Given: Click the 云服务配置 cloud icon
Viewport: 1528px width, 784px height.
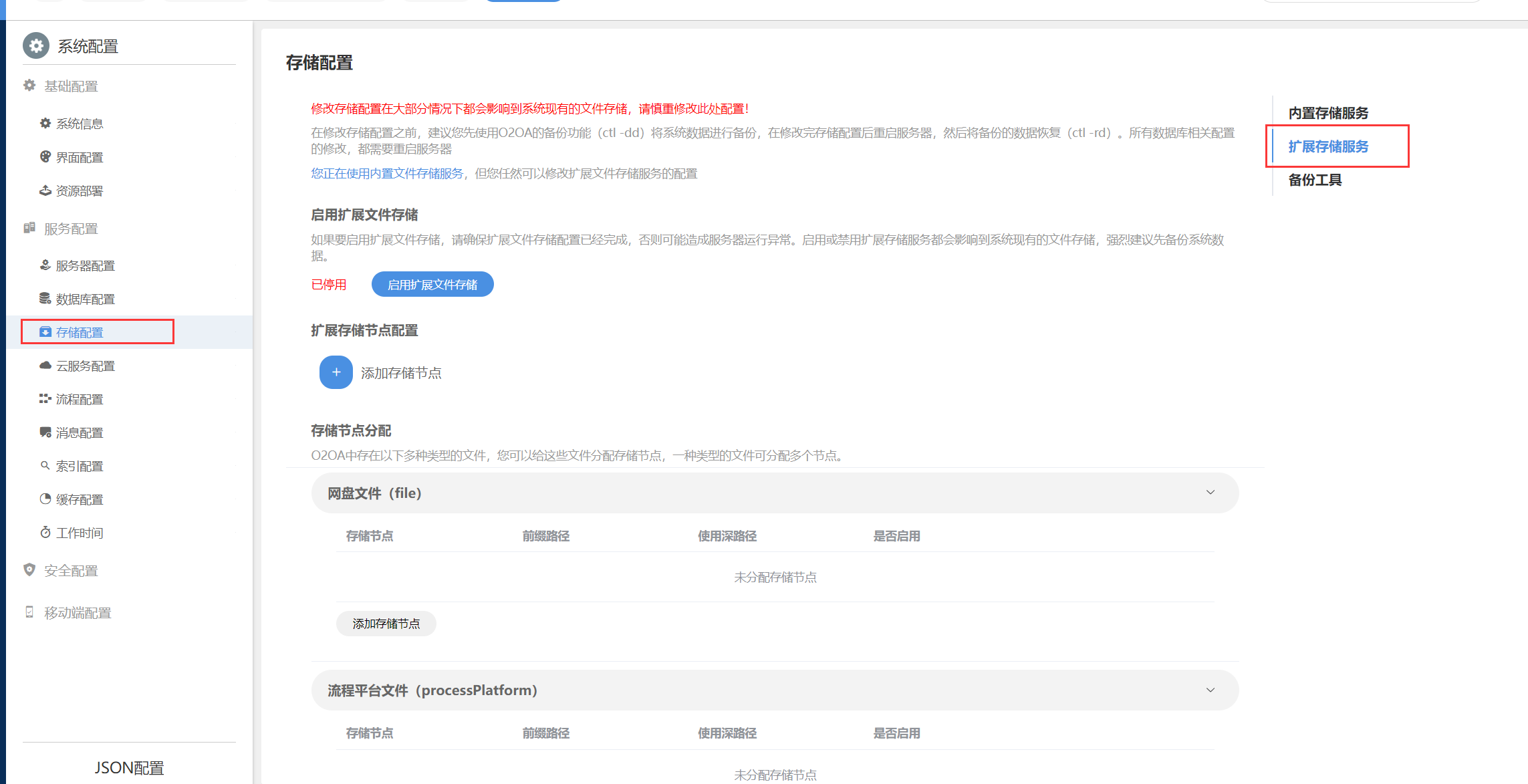Looking at the screenshot, I should [45, 365].
